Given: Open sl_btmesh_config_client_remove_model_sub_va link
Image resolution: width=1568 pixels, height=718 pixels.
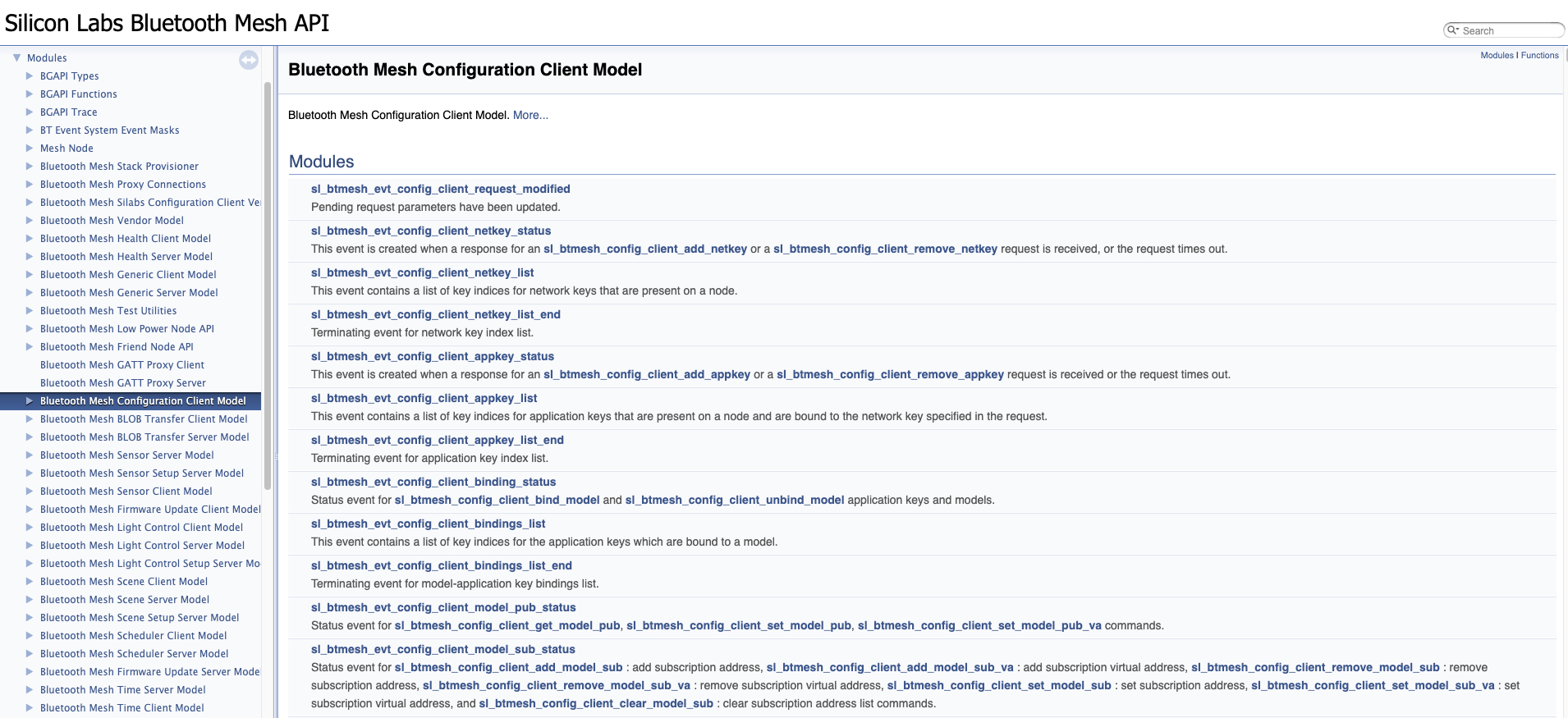Looking at the screenshot, I should point(557,685).
